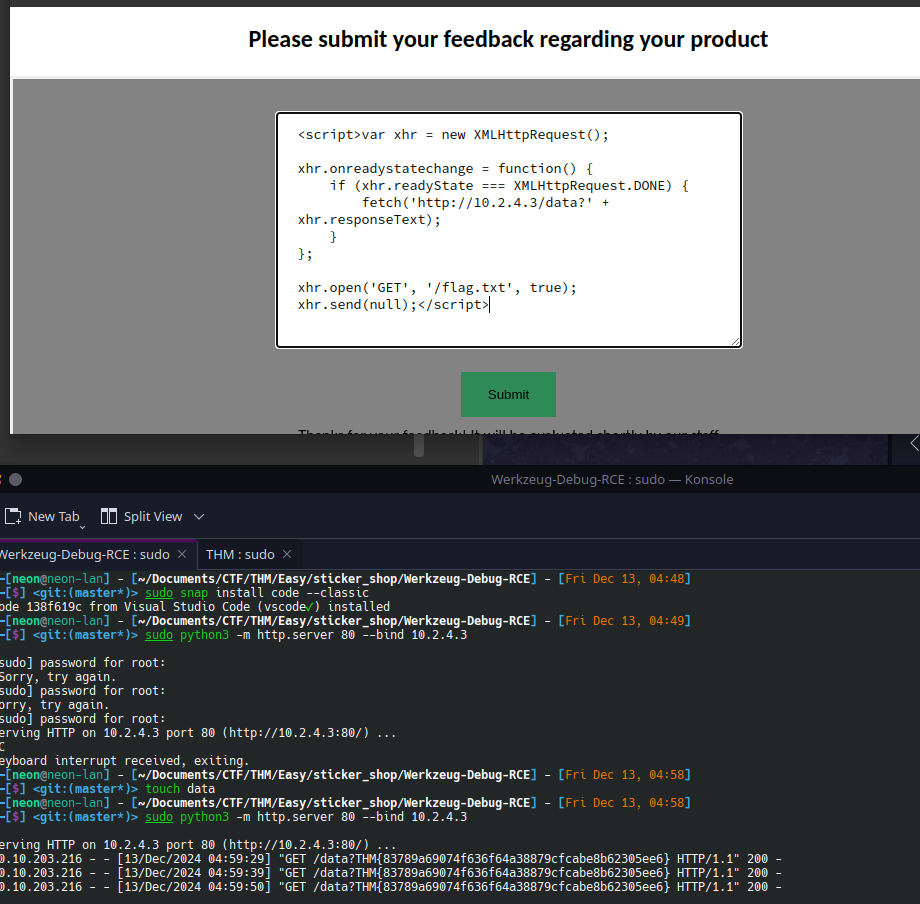The width and height of the screenshot is (920, 904).
Task: Click the Split View icon
Action: pos(109,516)
